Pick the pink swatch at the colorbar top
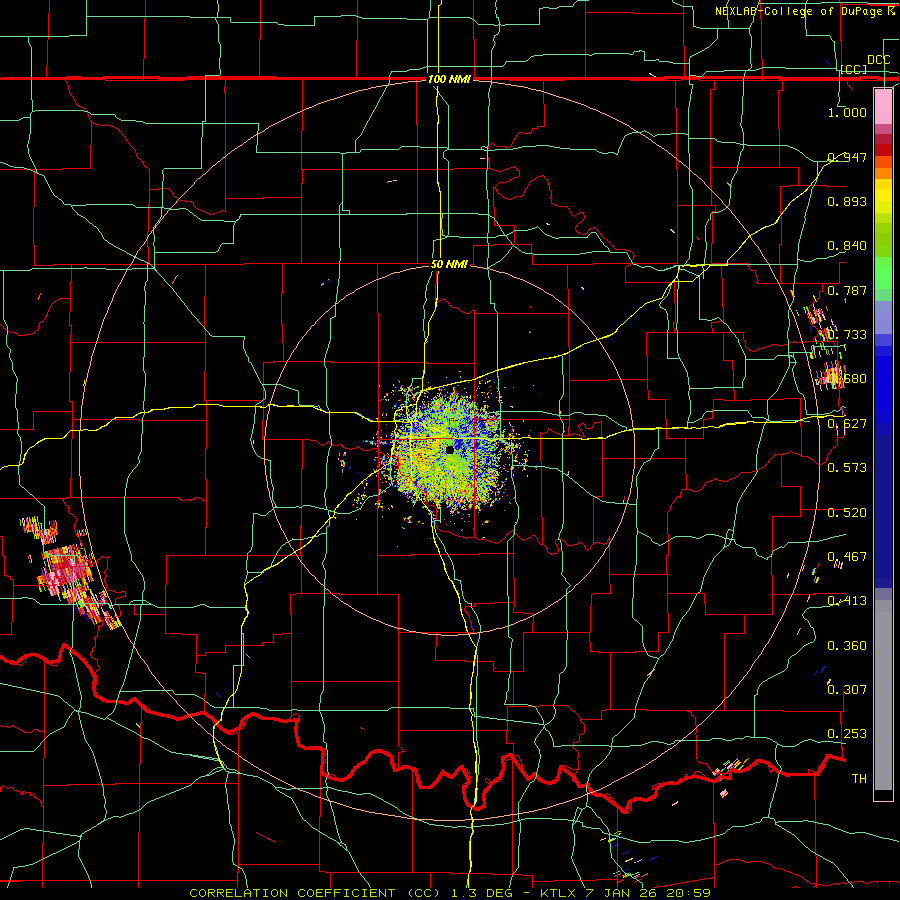The height and width of the screenshot is (900, 900). coord(883,106)
